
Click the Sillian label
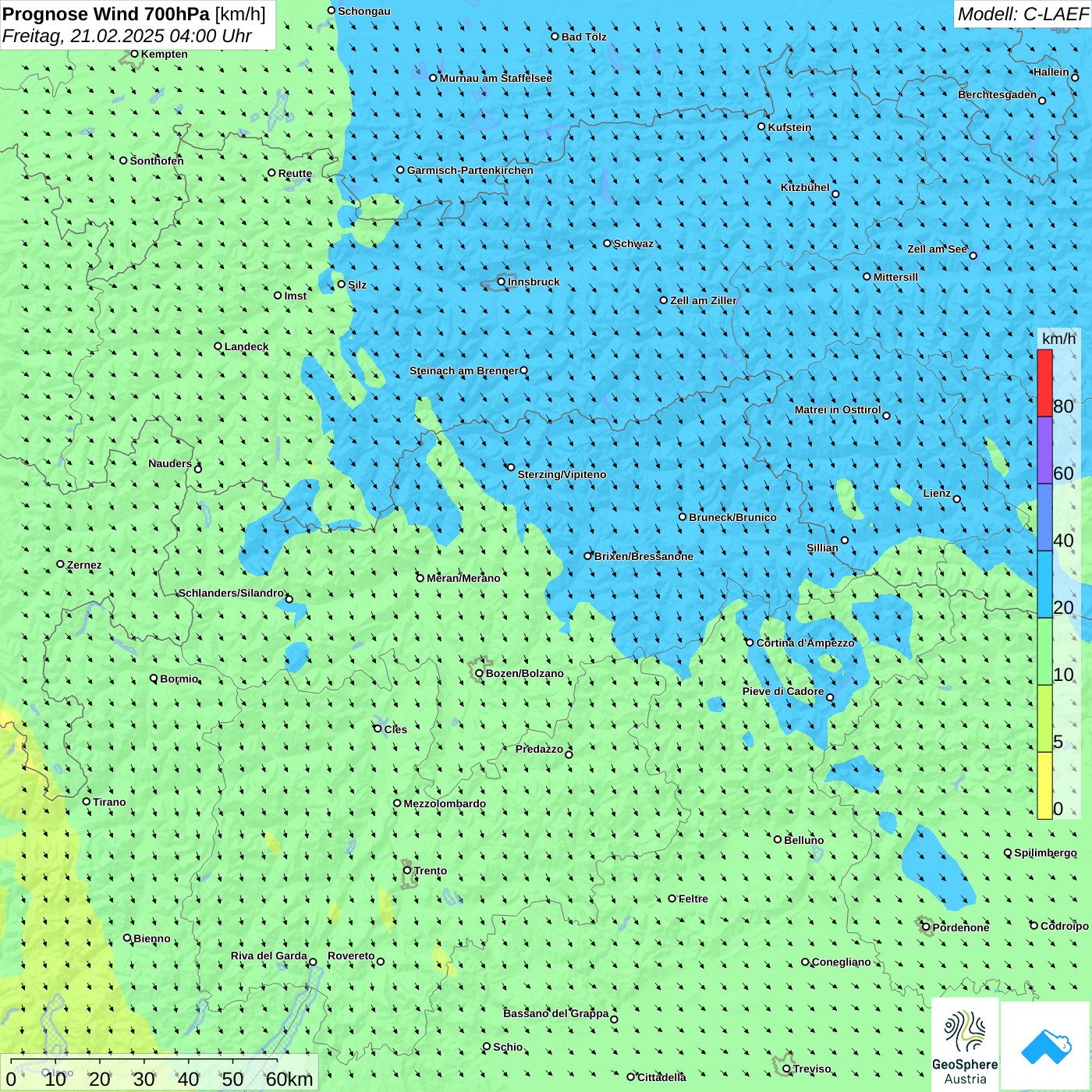pos(822,548)
